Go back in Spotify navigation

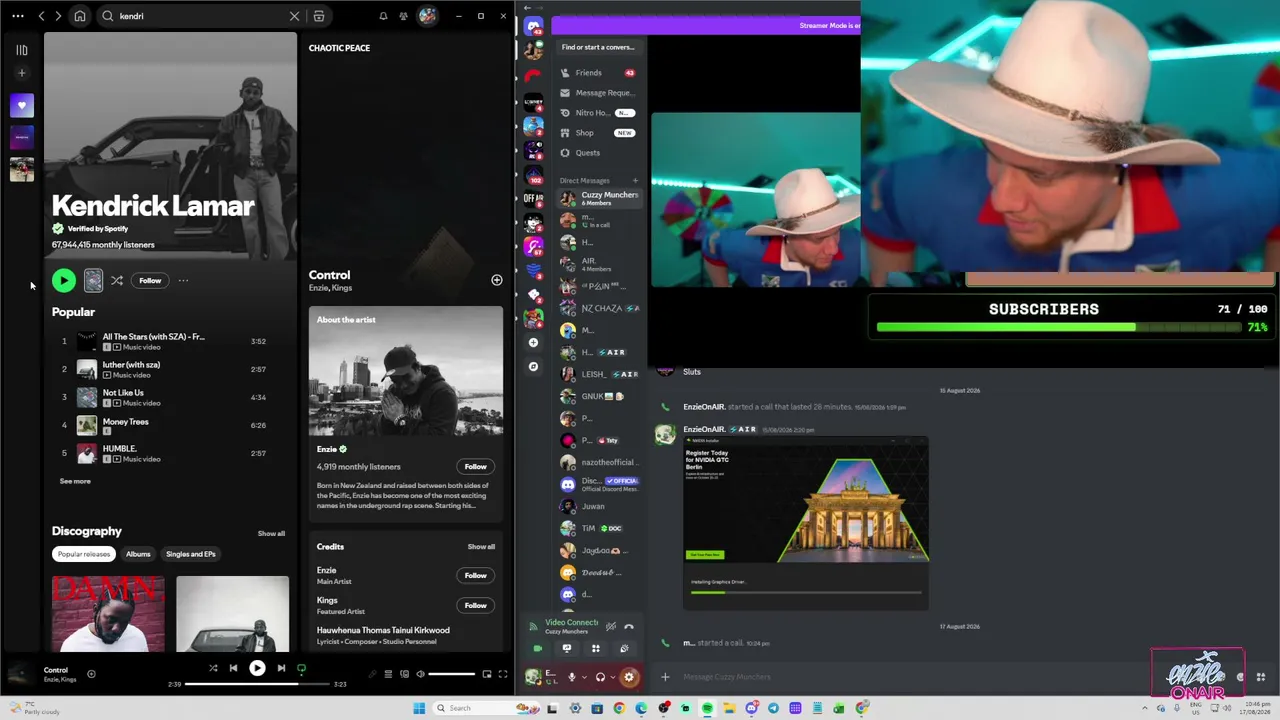pyautogui.click(x=41, y=16)
